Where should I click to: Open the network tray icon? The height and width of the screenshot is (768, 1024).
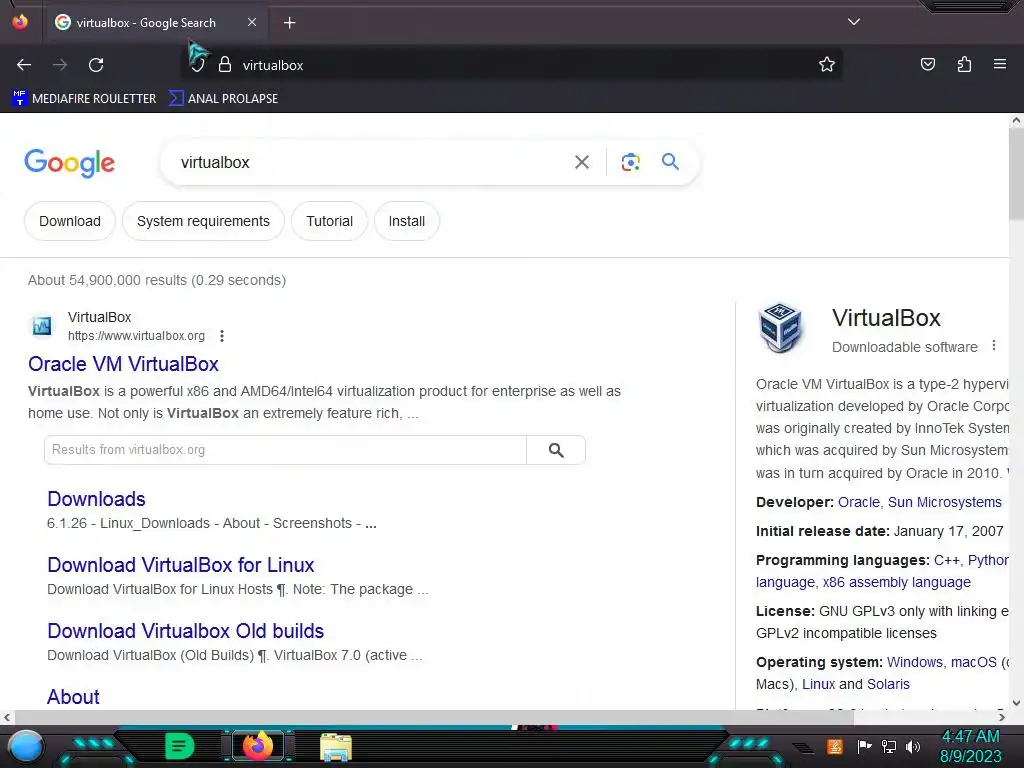point(889,746)
